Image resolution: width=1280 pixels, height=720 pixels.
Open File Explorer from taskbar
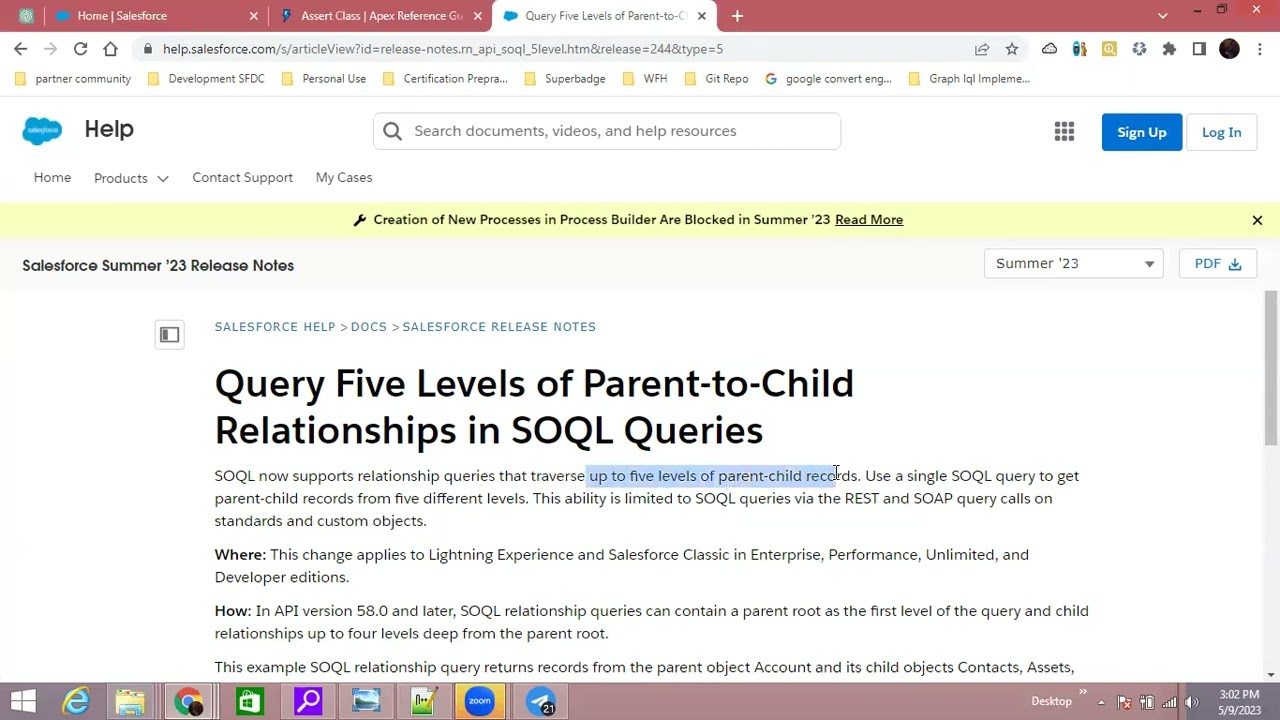(x=130, y=701)
